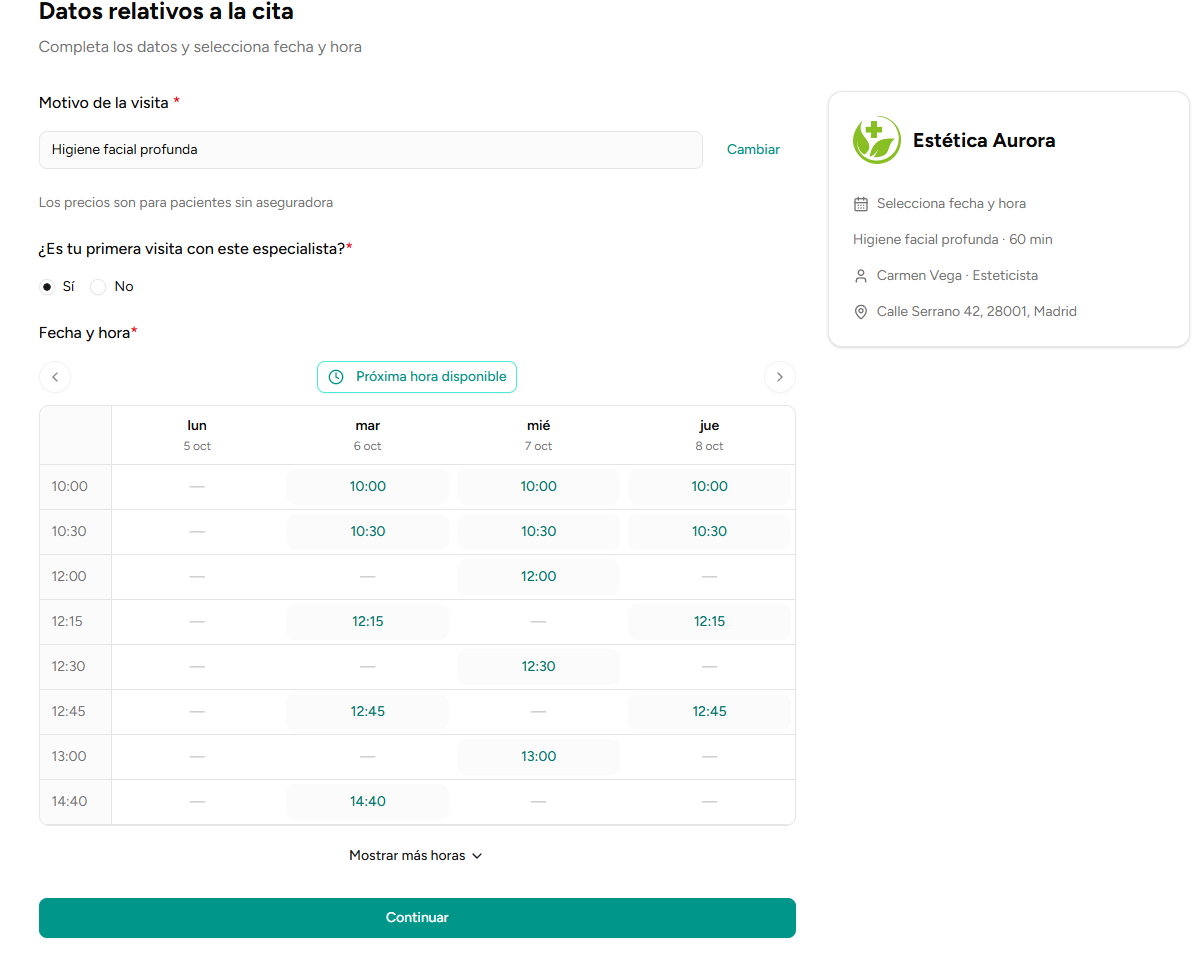Screen dimensions: 1197x959
Task: Click the Estética Aurora clinic name
Action: (x=984, y=140)
